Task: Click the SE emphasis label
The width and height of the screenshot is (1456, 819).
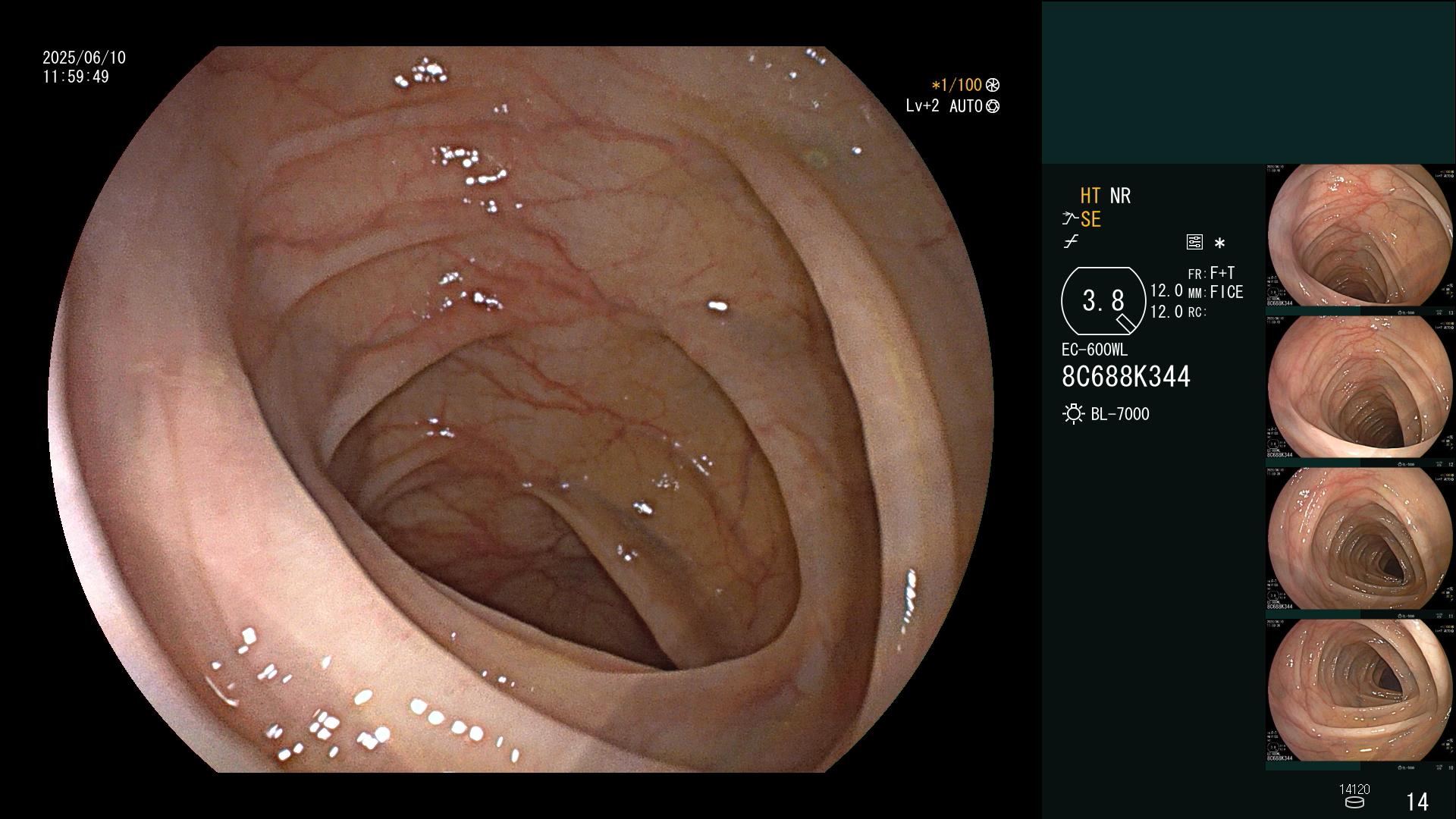Action: click(1090, 219)
